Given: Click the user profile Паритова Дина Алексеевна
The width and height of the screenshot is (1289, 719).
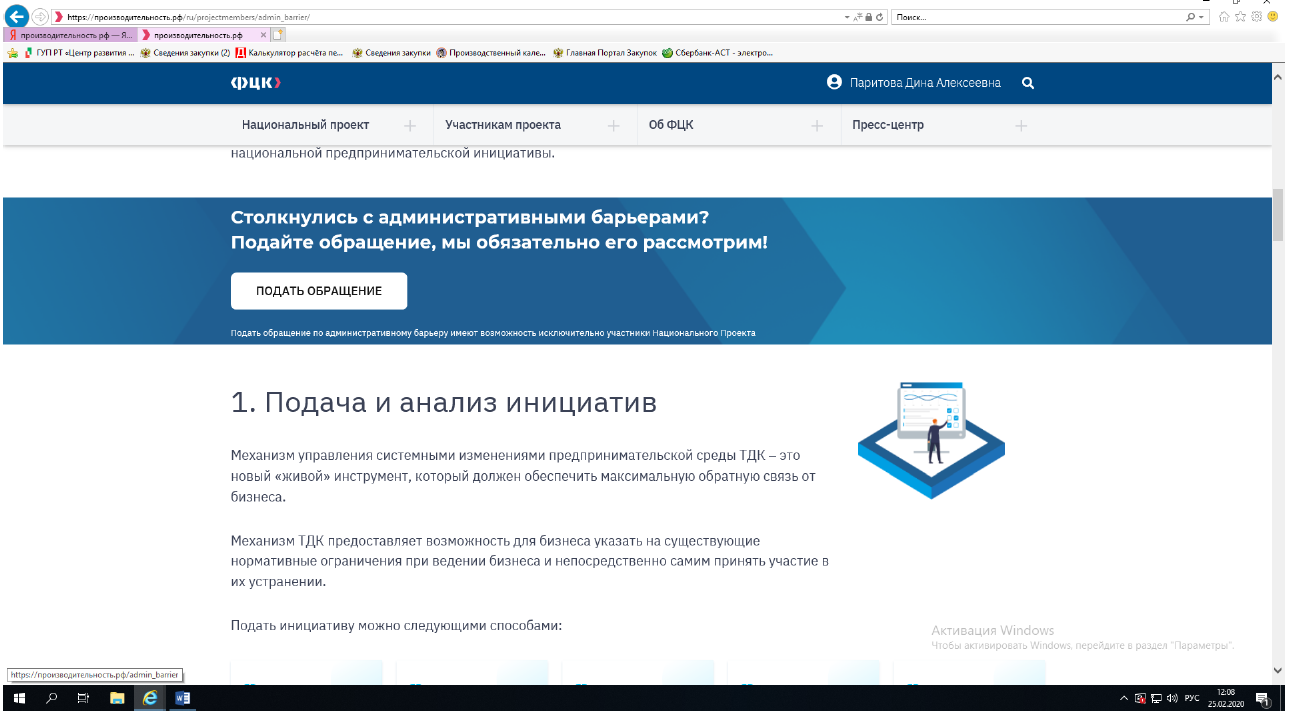Looking at the screenshot, I should (914, 83).
